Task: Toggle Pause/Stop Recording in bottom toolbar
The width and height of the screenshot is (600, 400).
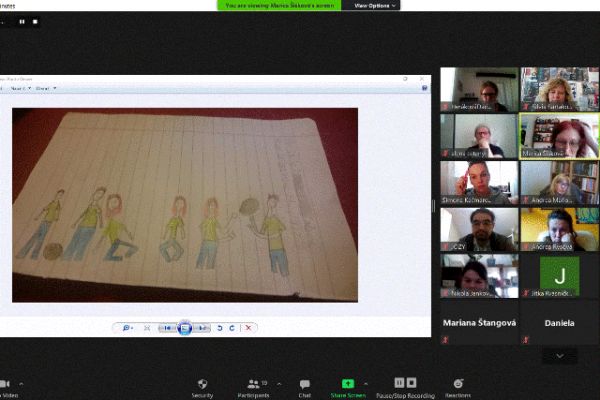Action: 405,384
